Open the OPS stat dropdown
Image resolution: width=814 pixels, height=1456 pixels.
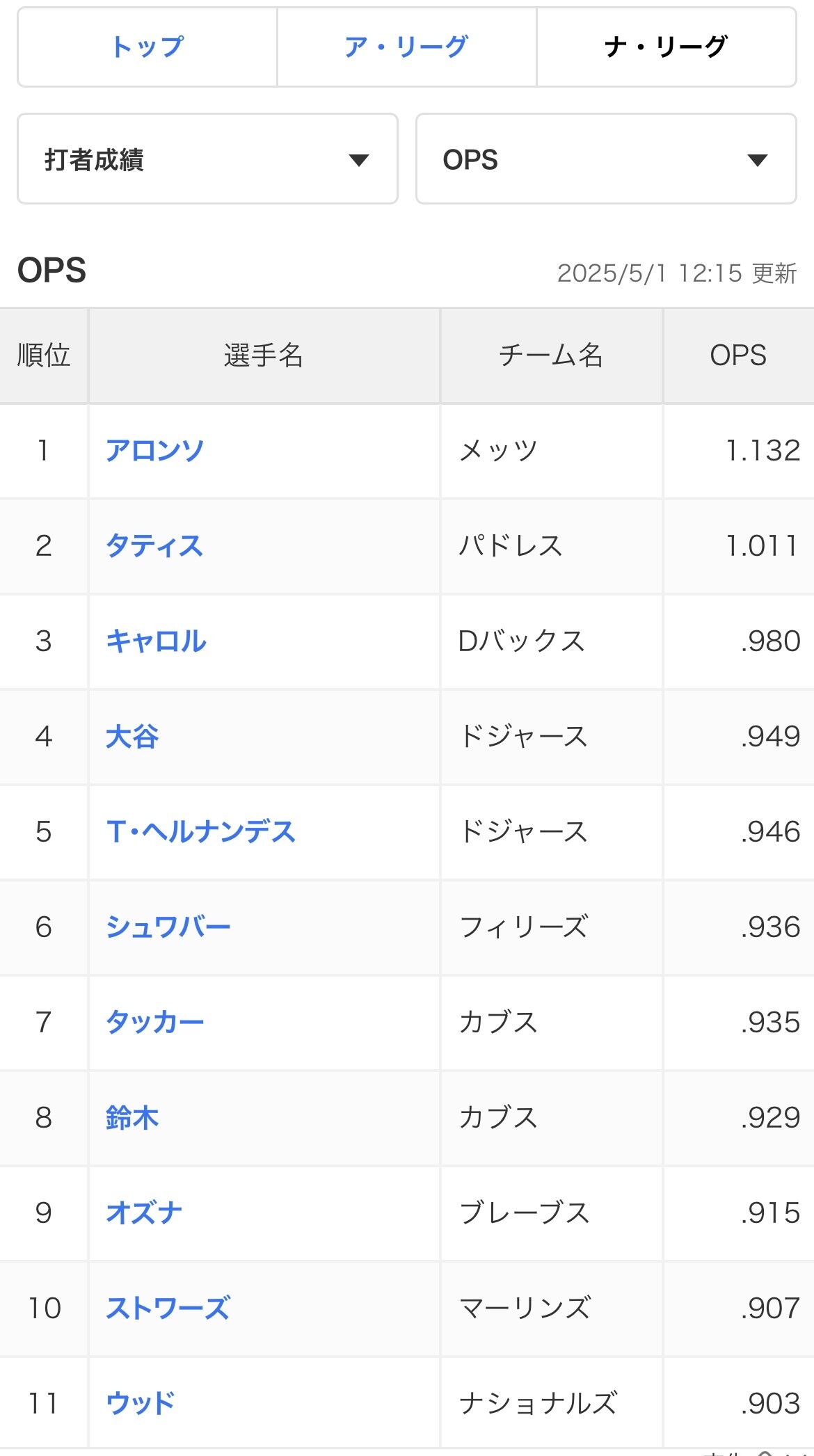606,159
